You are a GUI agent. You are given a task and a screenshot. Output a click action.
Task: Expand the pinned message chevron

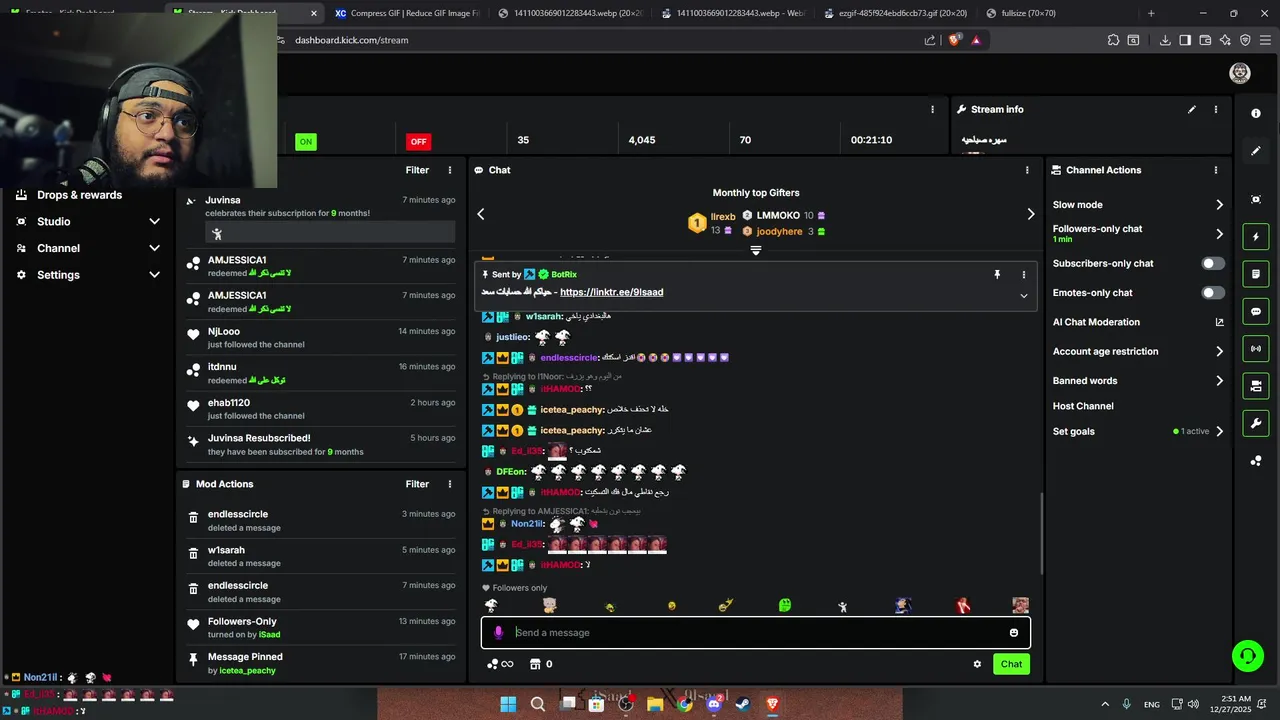pyautogui.click(x=1023, y=296)
